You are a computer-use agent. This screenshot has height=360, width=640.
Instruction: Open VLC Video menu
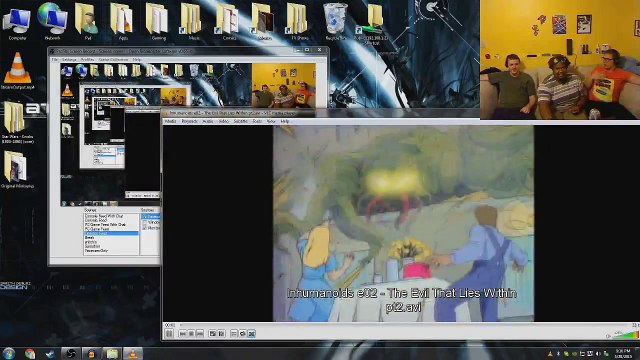[224, 122]
